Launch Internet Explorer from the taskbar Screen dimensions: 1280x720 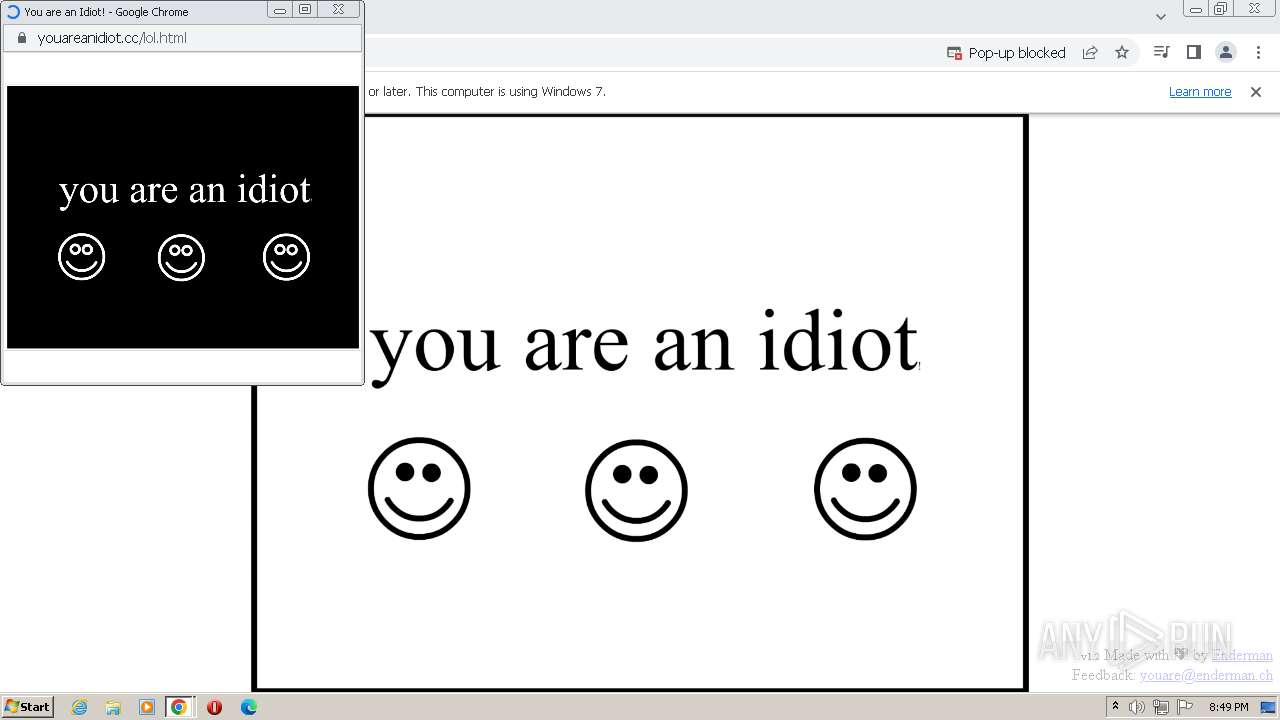[80, 707]
